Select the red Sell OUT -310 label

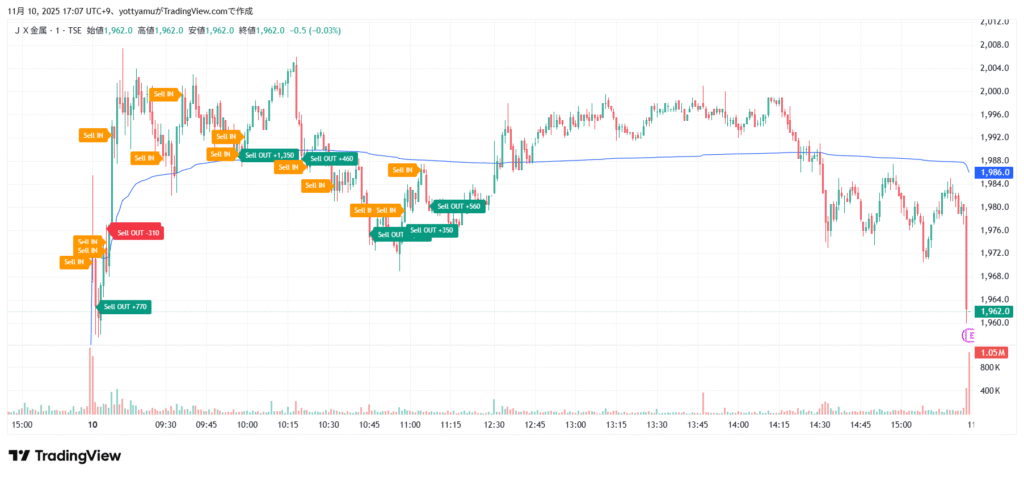click(137, 232)
